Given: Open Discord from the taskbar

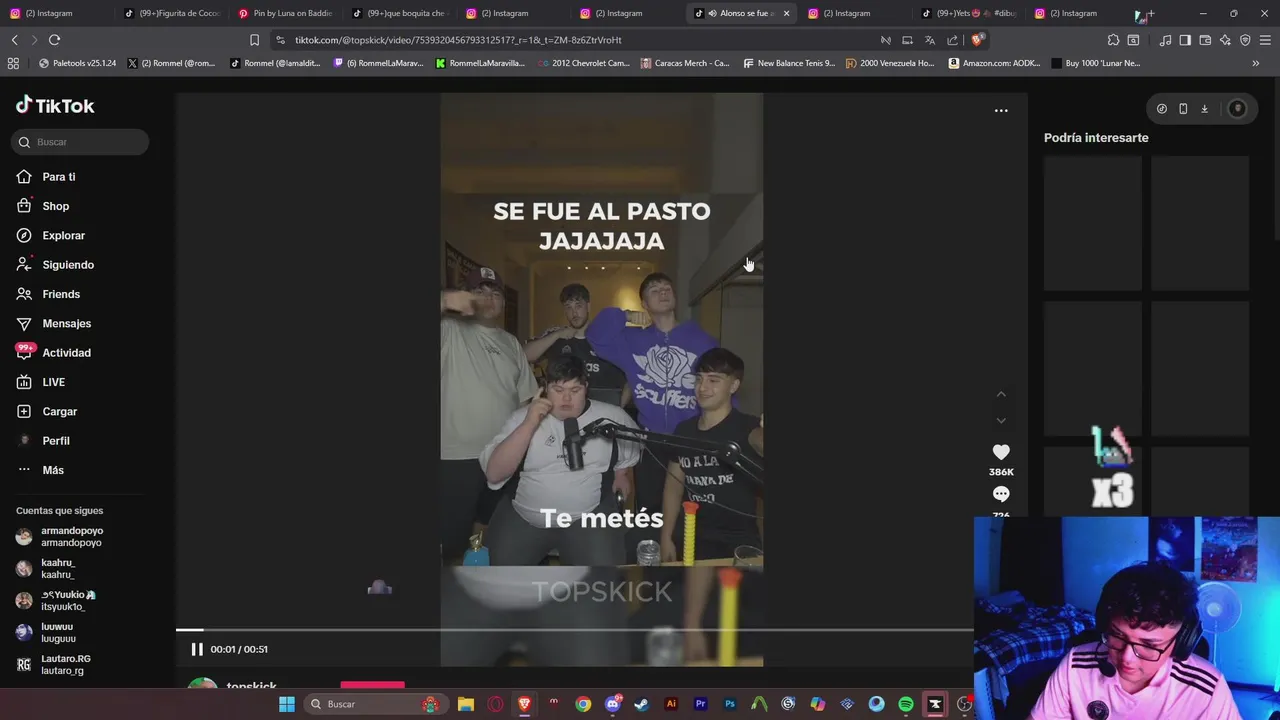Looking at the screenshot, I should [613, 704].
